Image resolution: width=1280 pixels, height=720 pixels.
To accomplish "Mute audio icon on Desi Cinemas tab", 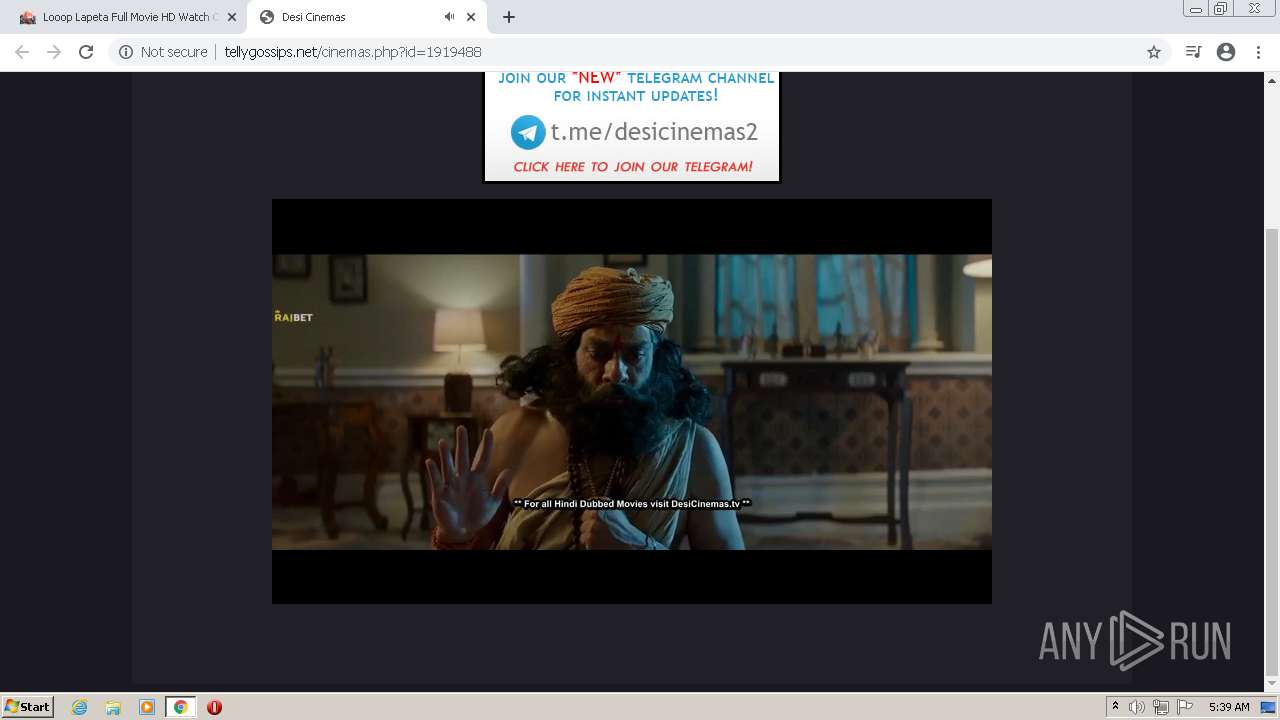I will pos(449,17).
